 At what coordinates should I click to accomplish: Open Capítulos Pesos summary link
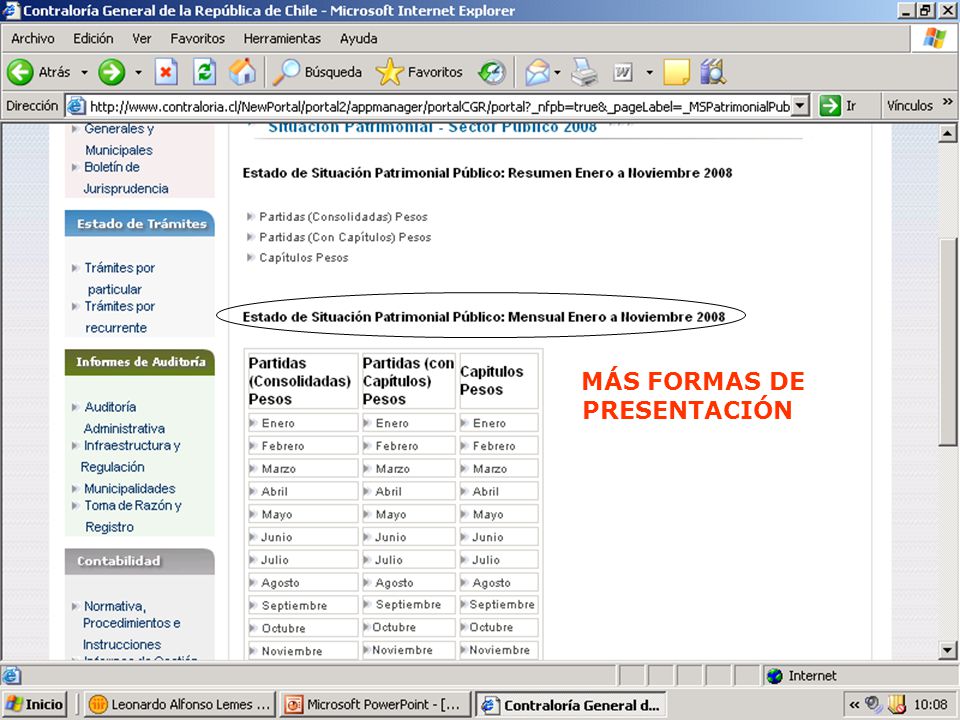click(304, 258)
